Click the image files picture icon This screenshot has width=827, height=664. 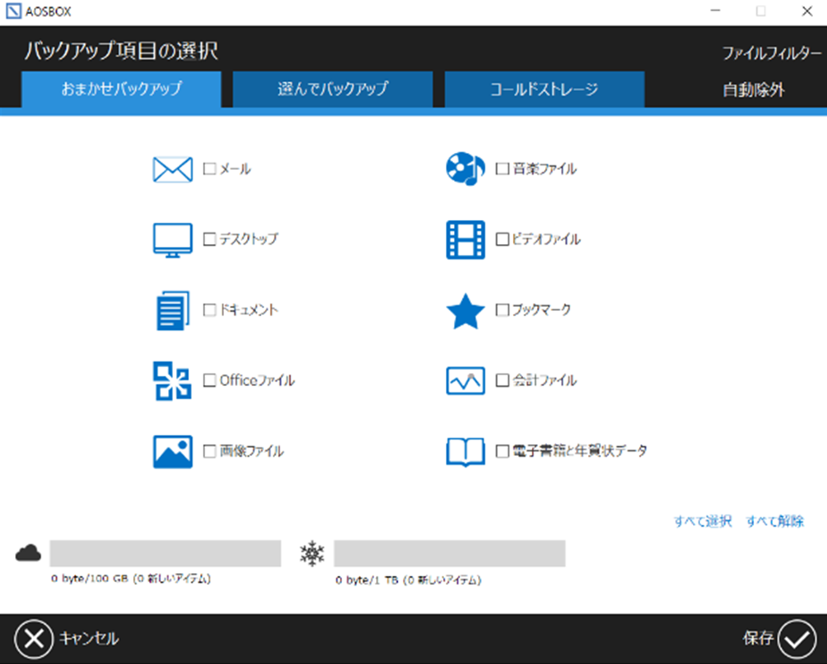pos(172,451)
